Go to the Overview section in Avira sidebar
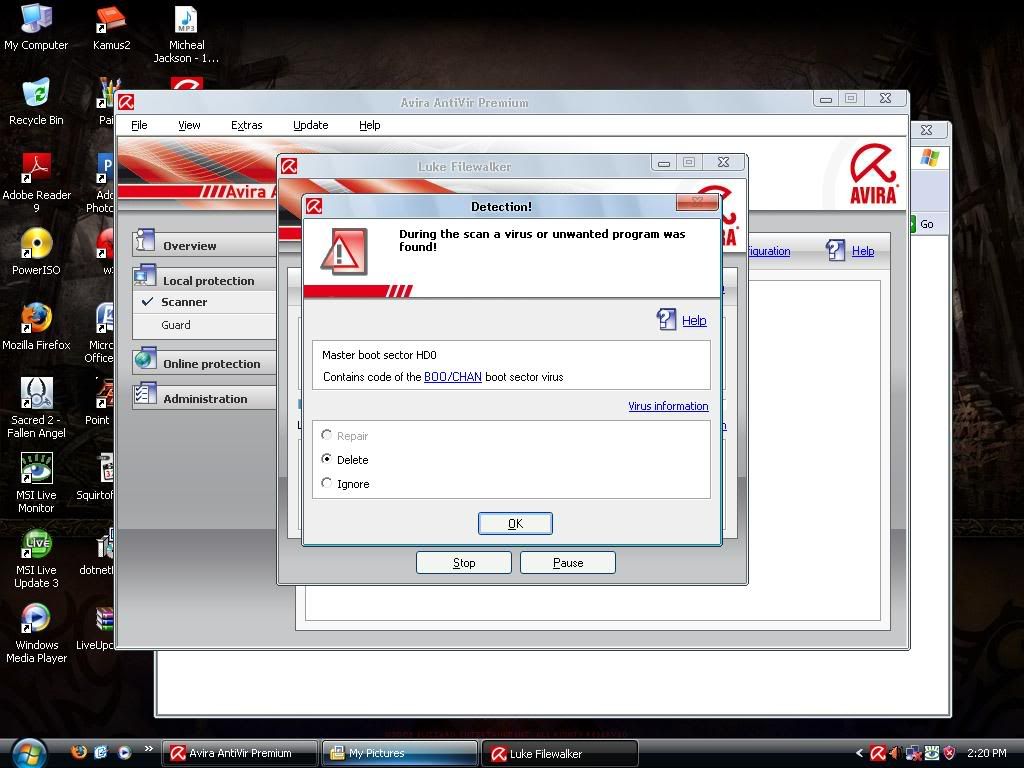The image size is (1024, 768). 204,244
